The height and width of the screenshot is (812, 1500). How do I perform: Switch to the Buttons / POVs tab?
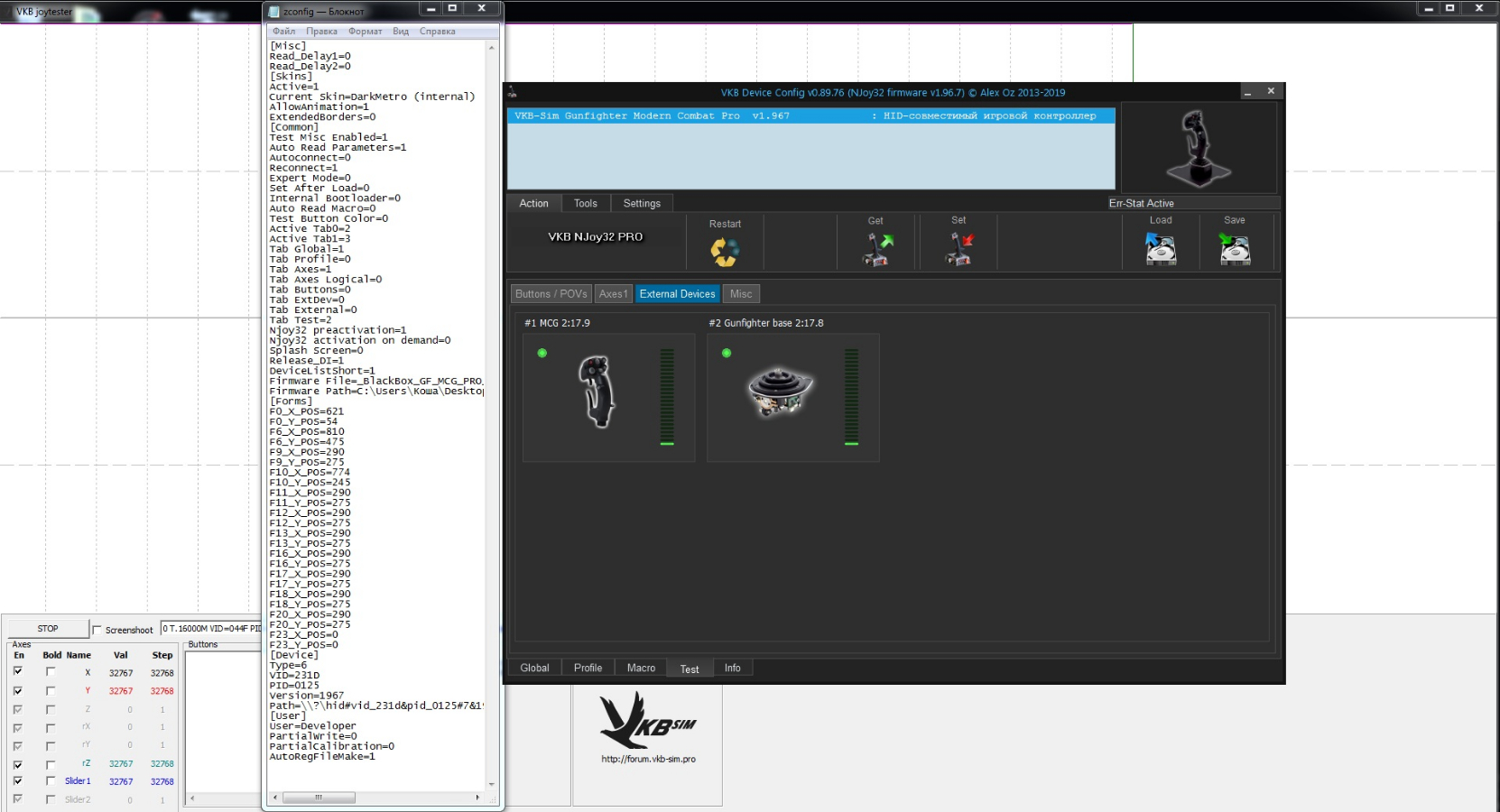(551, 294)
